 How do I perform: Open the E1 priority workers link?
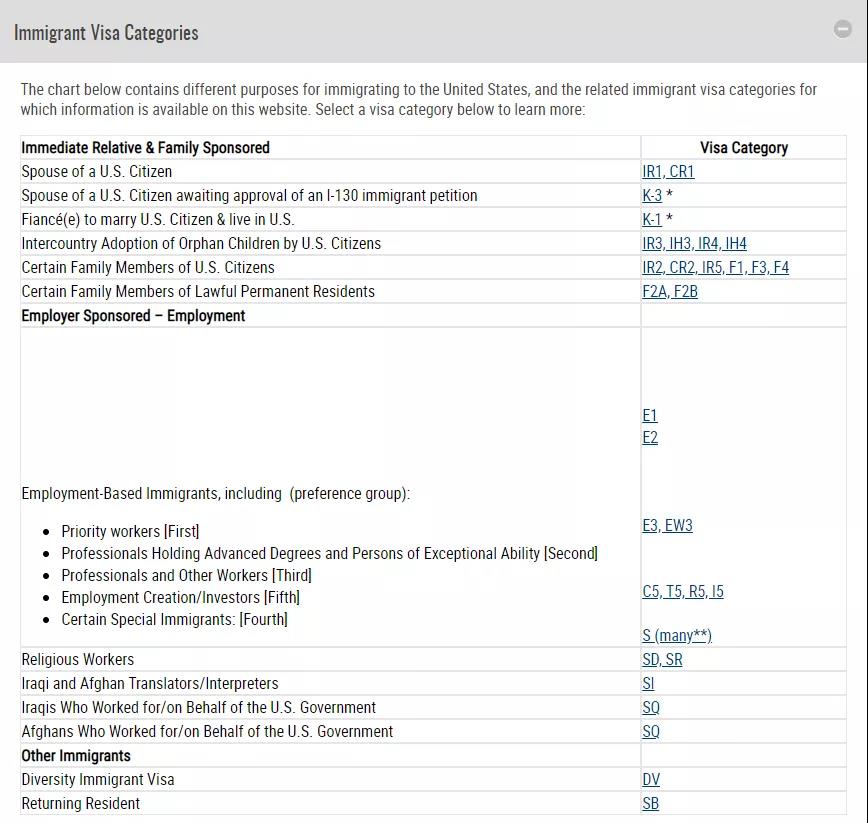(x=650, y=415)
